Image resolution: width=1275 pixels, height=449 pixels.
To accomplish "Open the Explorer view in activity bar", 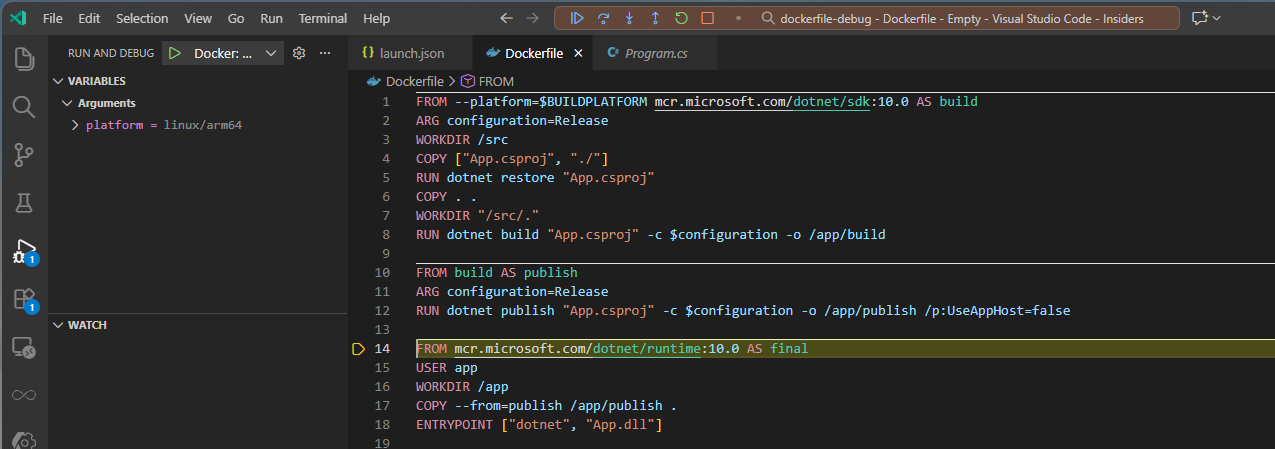I will (x=24, y=59).
